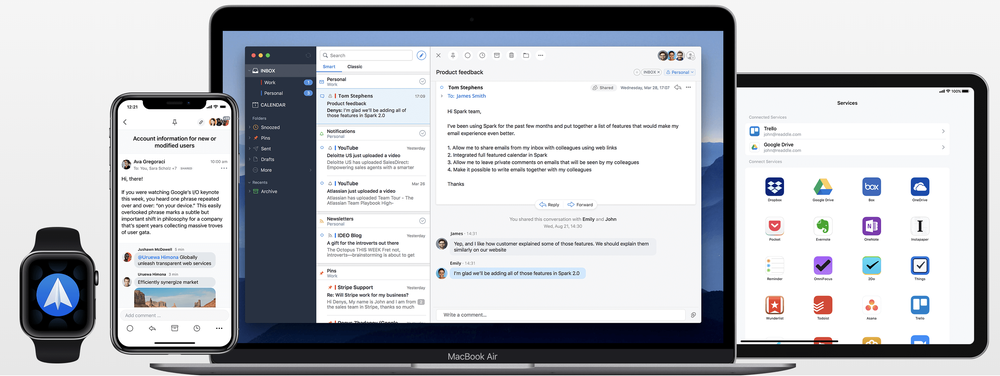Tap the Add comment field on iPhone
The width and height of the screenshot is (1000, 376).
click(175, 315)
